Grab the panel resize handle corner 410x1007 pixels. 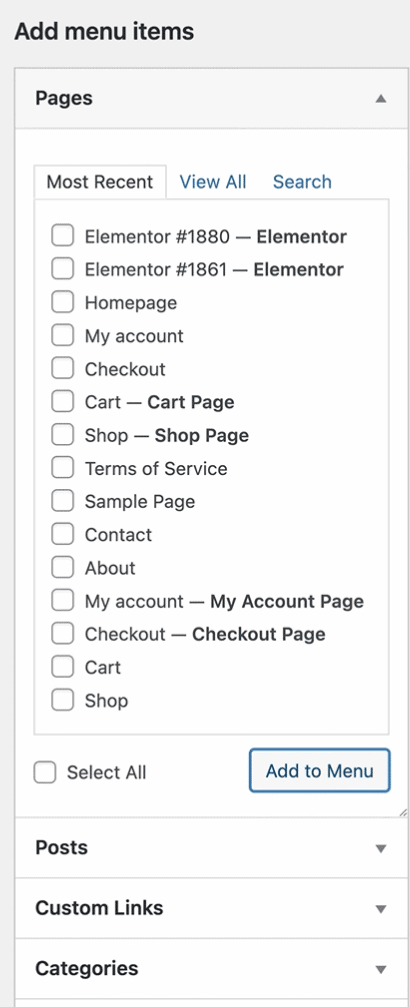[x=403, y=812]
